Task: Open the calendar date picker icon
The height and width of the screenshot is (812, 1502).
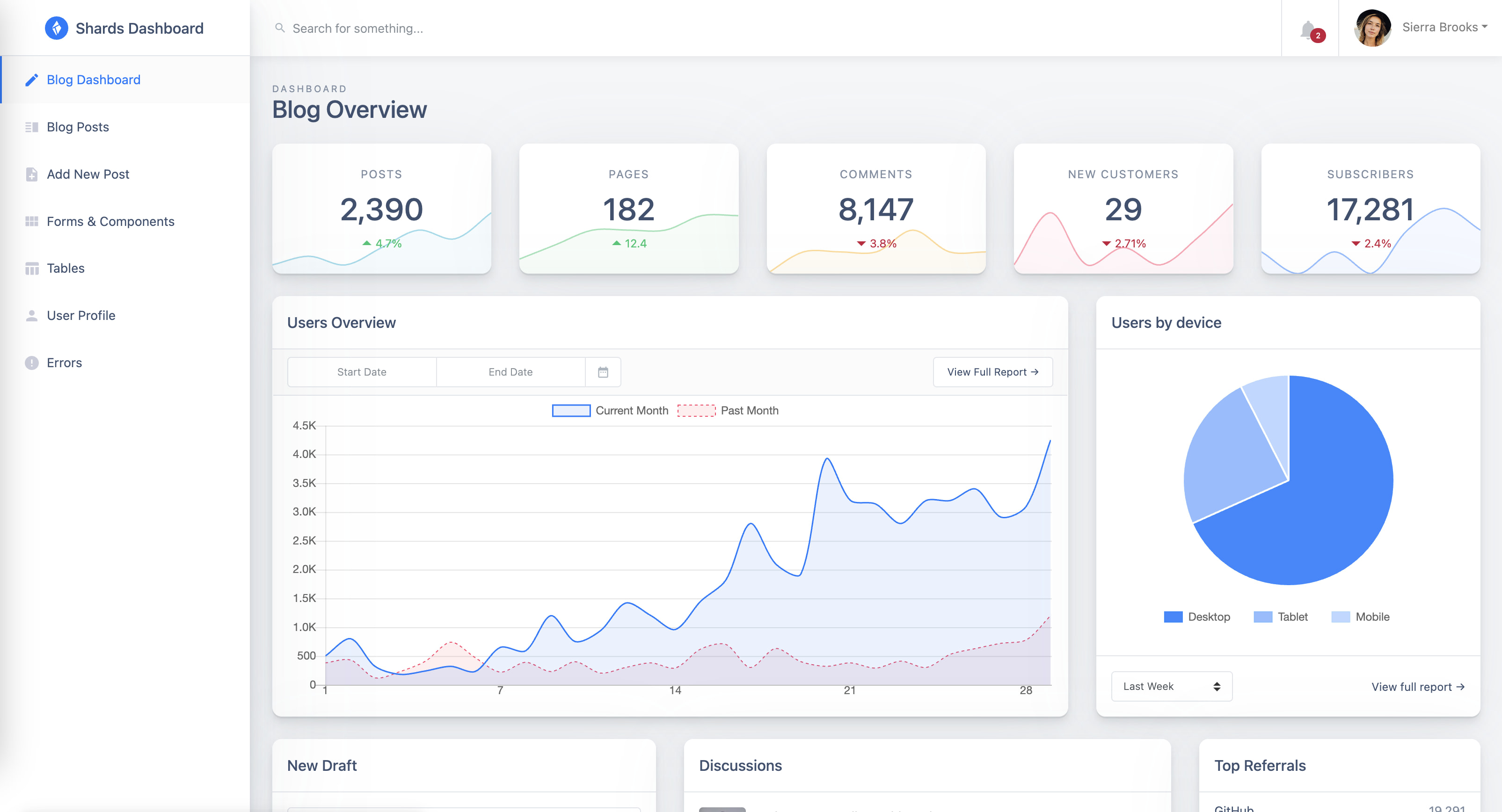Action: click(x=603, y=371)
